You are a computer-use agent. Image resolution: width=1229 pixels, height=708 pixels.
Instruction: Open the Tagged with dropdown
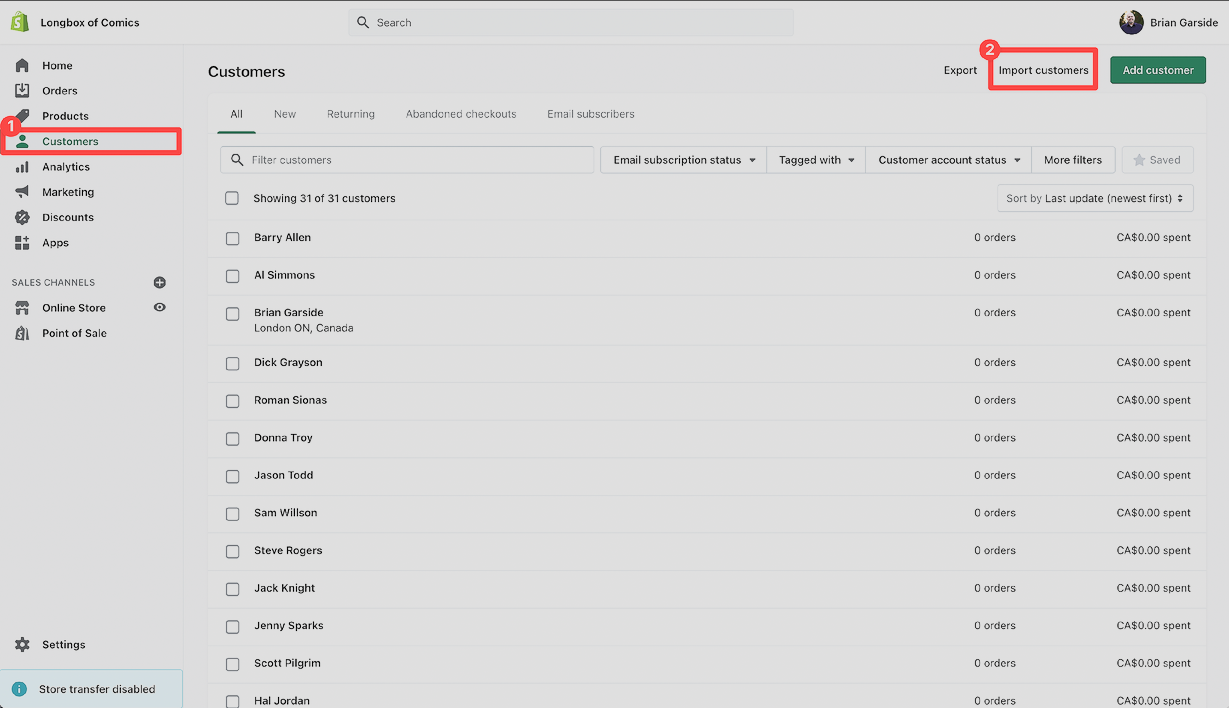click(x=816, y=160)
